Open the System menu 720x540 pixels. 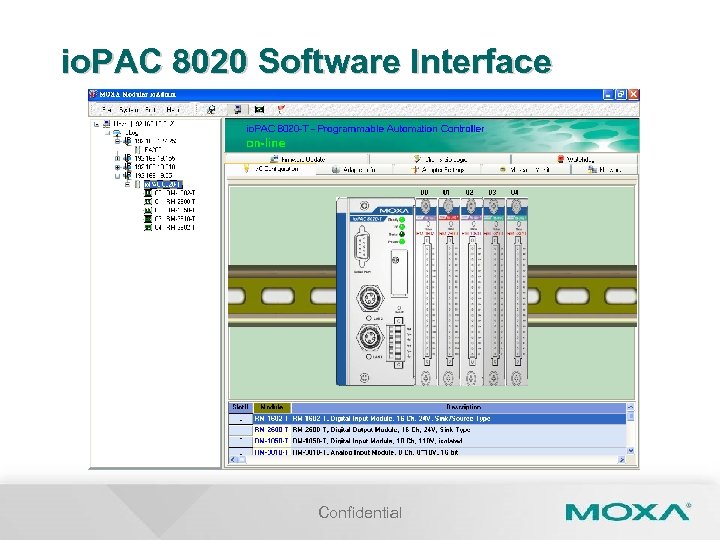tap(129, 110)
